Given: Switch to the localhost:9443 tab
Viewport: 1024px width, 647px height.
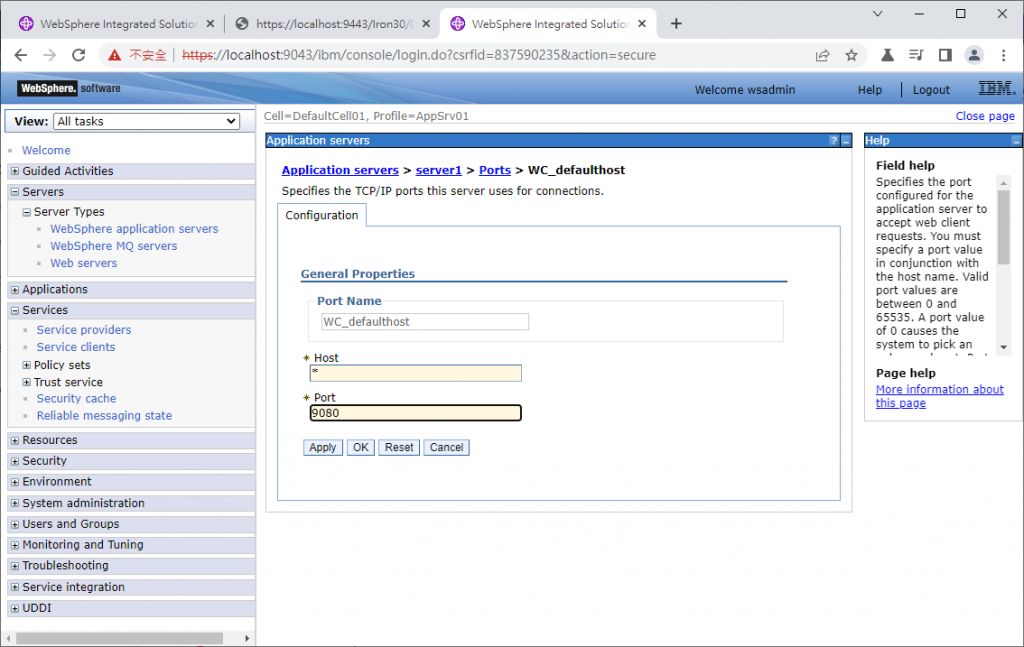Looking at the screenshot, I should [332, 24].
